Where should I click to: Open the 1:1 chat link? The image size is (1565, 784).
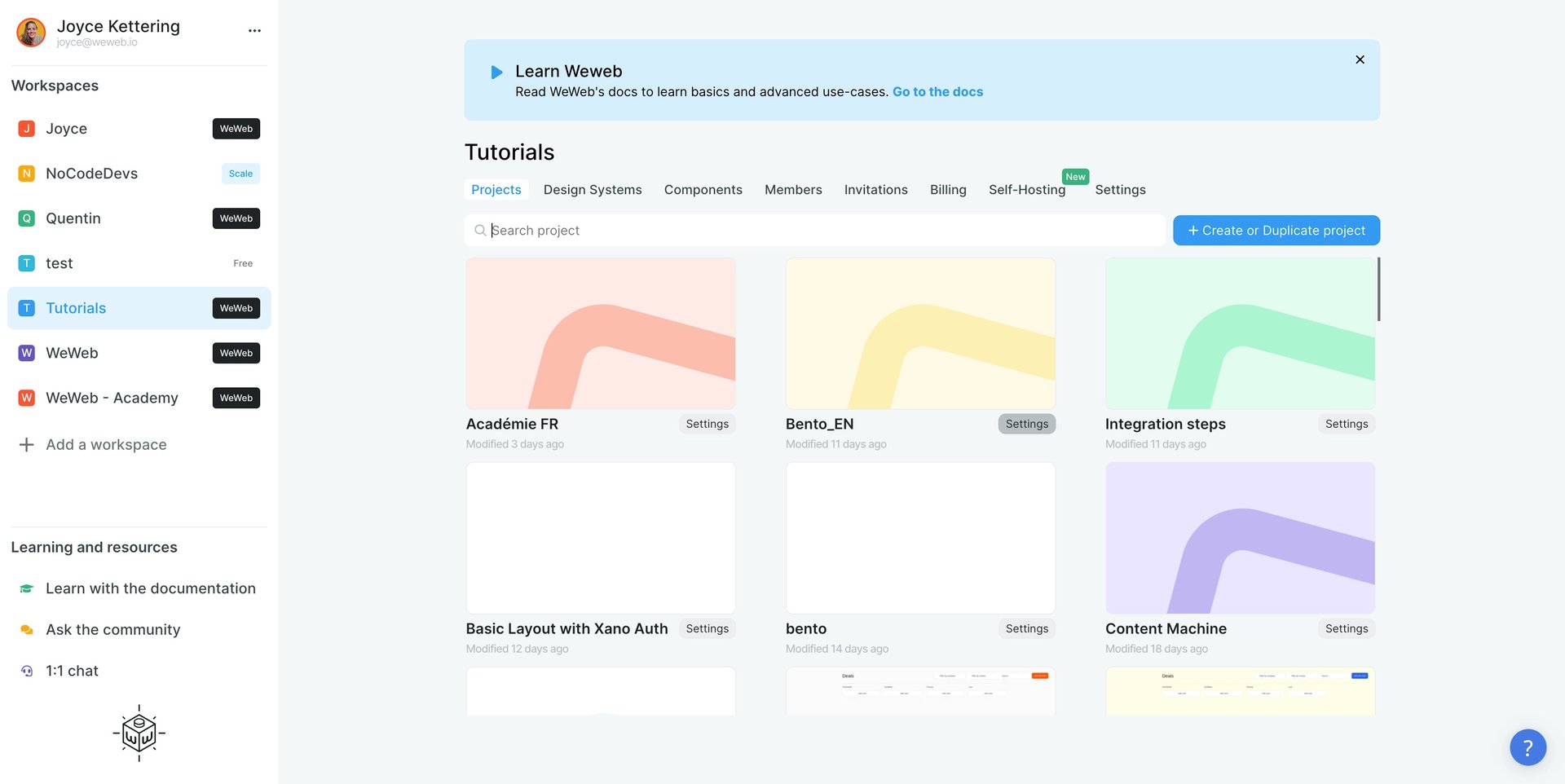coord(60,671)
